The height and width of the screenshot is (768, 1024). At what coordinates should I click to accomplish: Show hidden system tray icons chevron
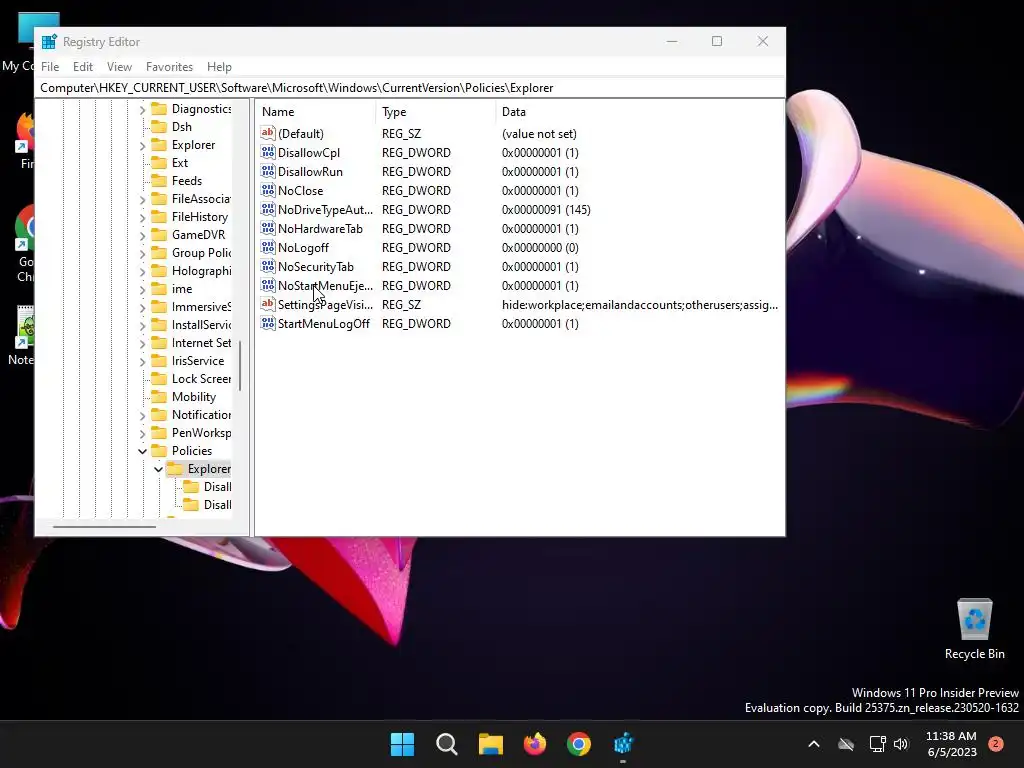coord(814,744)
